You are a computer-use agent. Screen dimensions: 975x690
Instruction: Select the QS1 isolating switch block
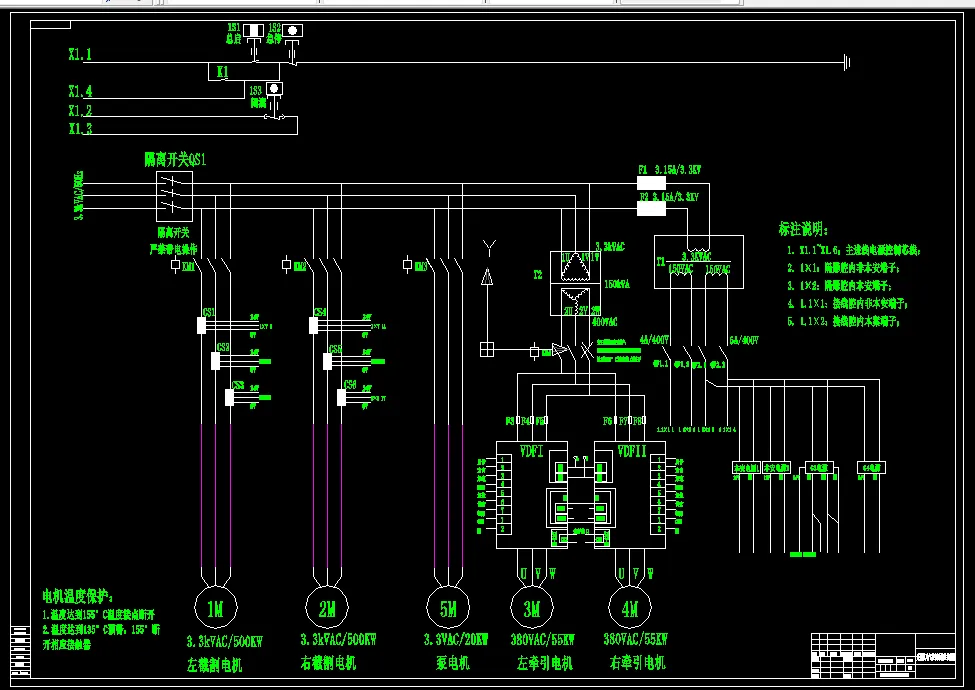(x=174, y=196)
